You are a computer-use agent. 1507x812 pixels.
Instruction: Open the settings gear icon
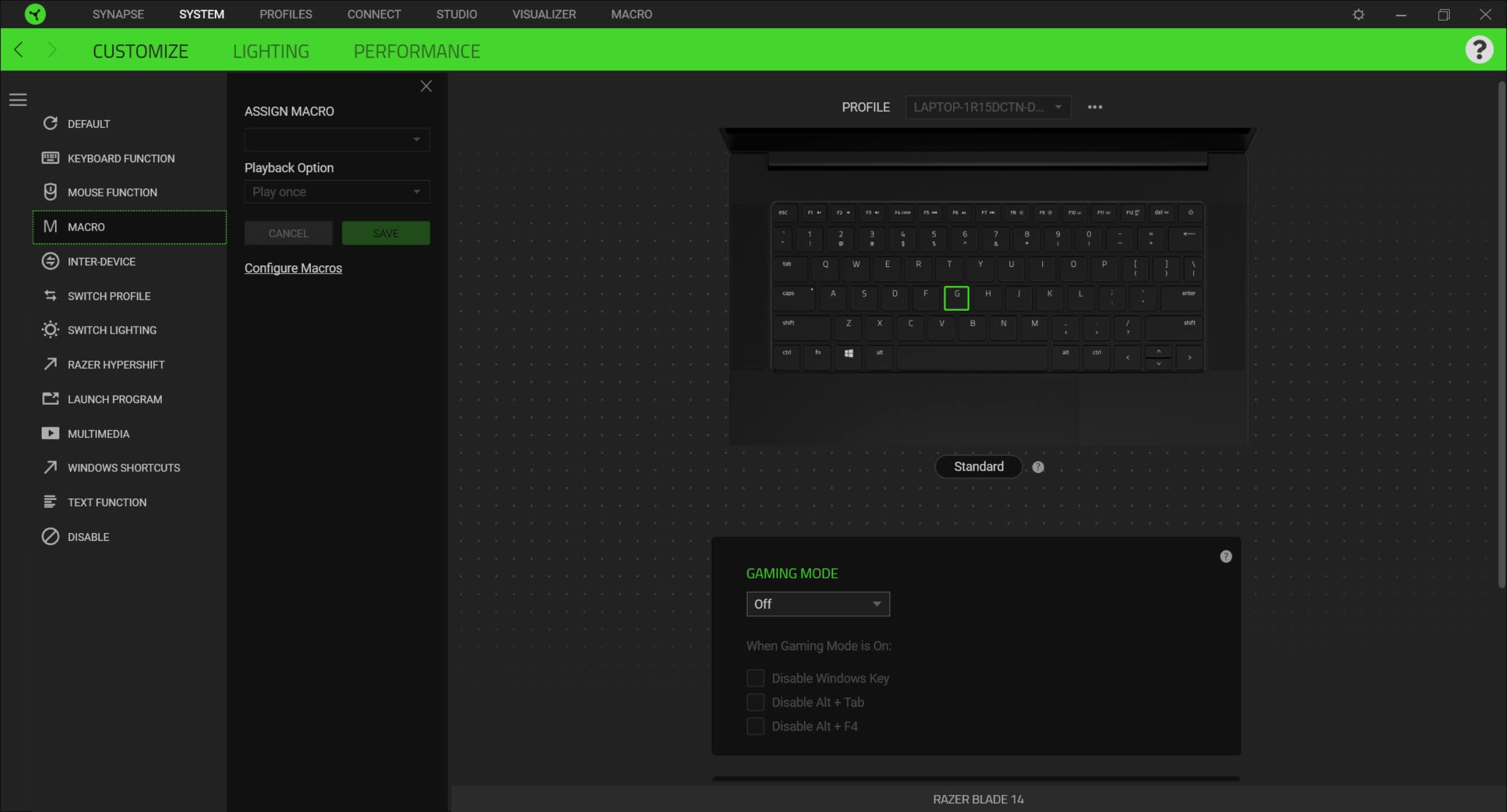[x=1358, y=14]
